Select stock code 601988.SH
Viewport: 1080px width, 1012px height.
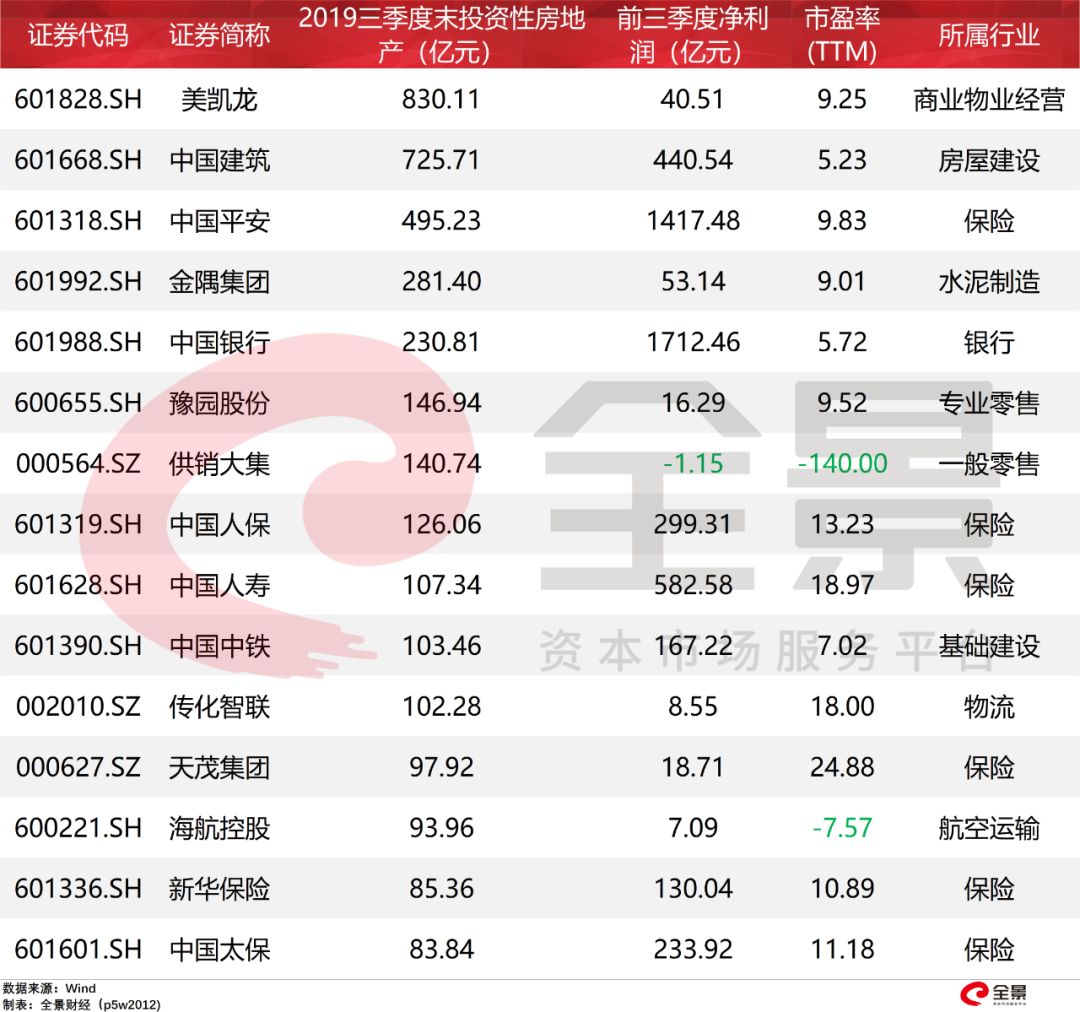[x=78, y=342]
